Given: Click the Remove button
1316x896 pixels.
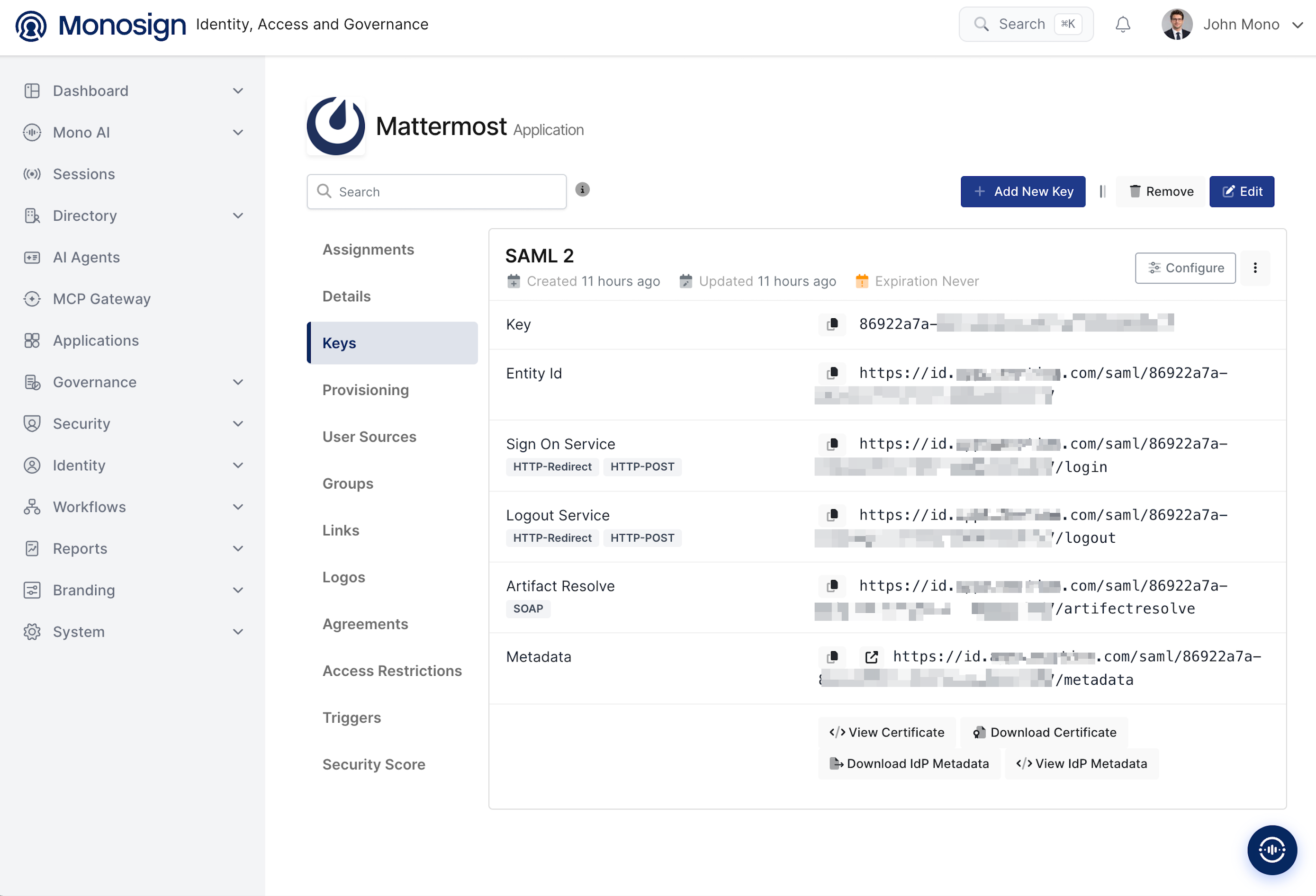Looking at the screenshot, I should point(1161,191).
